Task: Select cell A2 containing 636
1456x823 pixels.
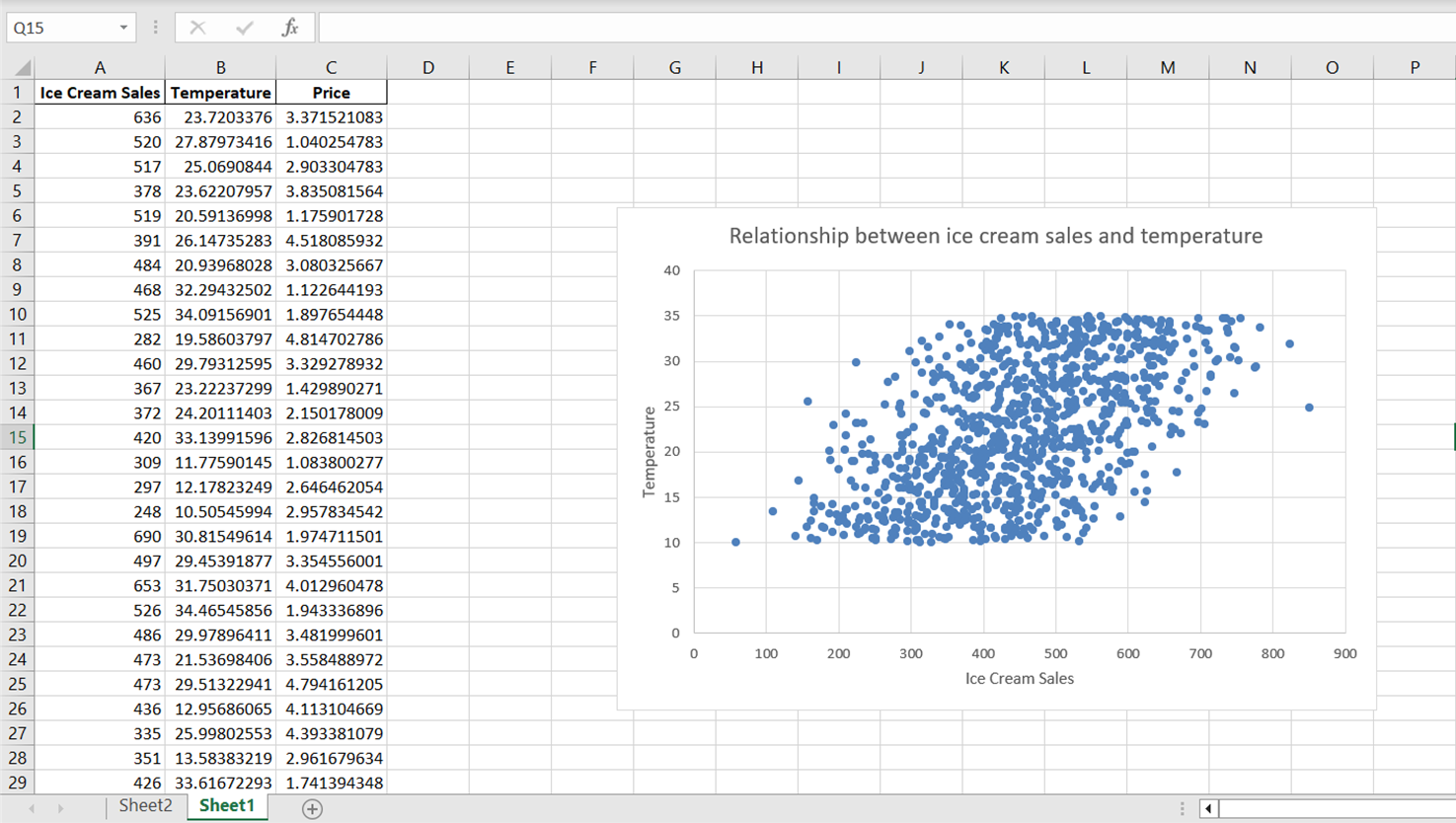Action: coord(99,116)
